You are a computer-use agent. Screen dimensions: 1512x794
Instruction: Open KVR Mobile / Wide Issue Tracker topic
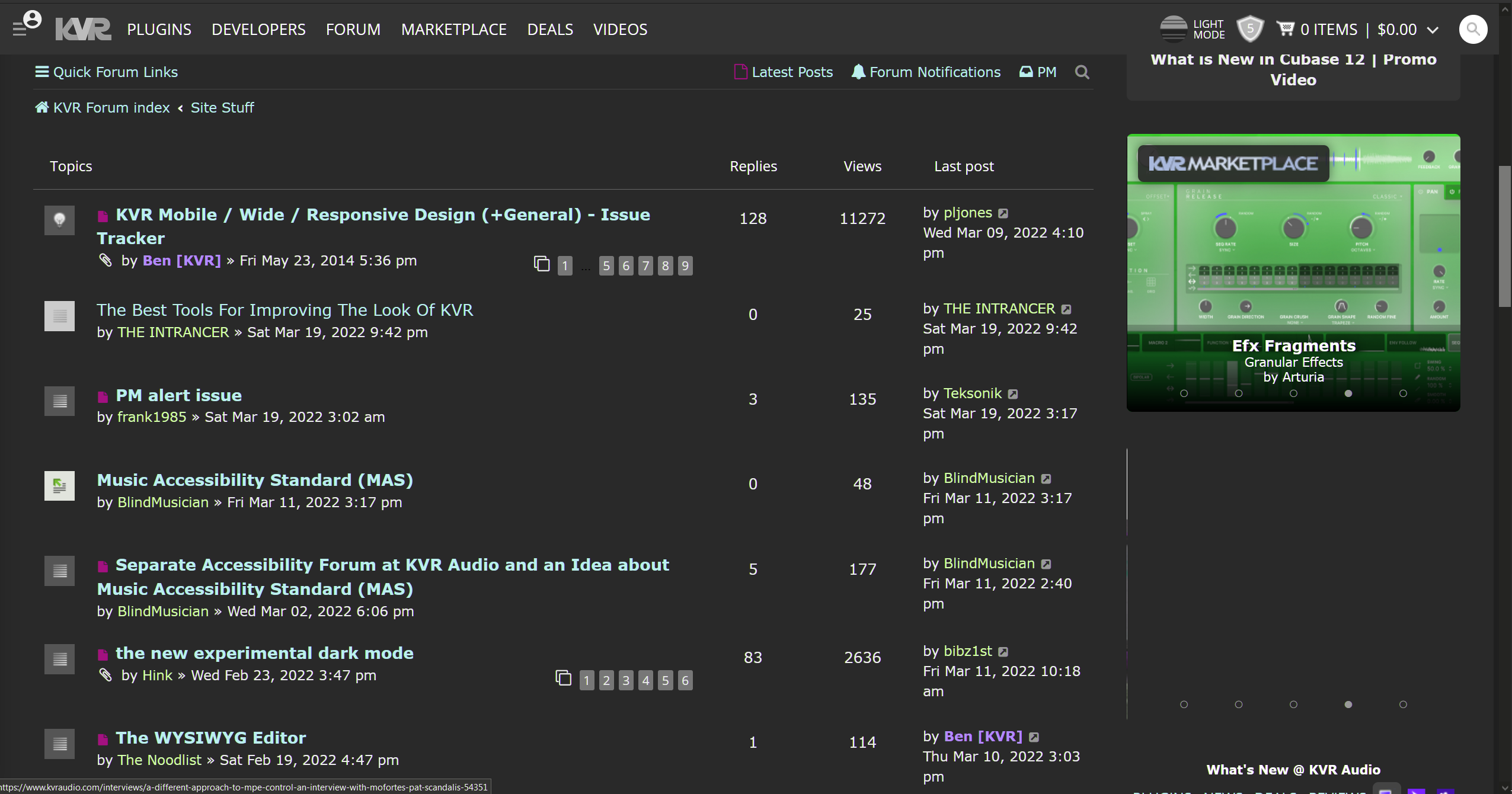373,226
